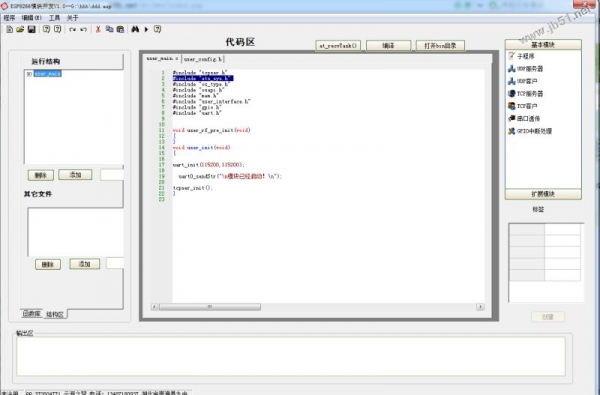Select the 串口通信 module icon
The height and width of the screenshot is (395, 600).
pyautogui.click(x=511, y=118)
